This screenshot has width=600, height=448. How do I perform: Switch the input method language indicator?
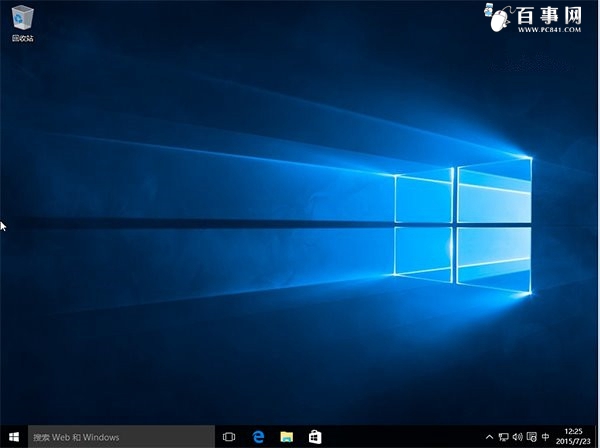click(x=546, y=437)
